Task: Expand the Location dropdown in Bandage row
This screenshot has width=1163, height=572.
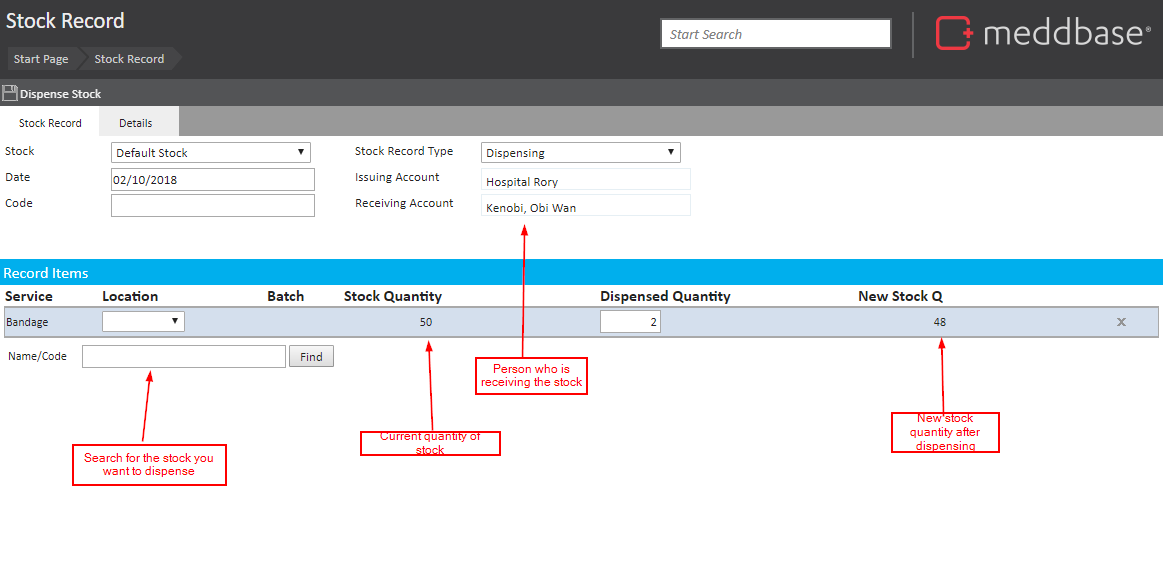Action: 143,321
